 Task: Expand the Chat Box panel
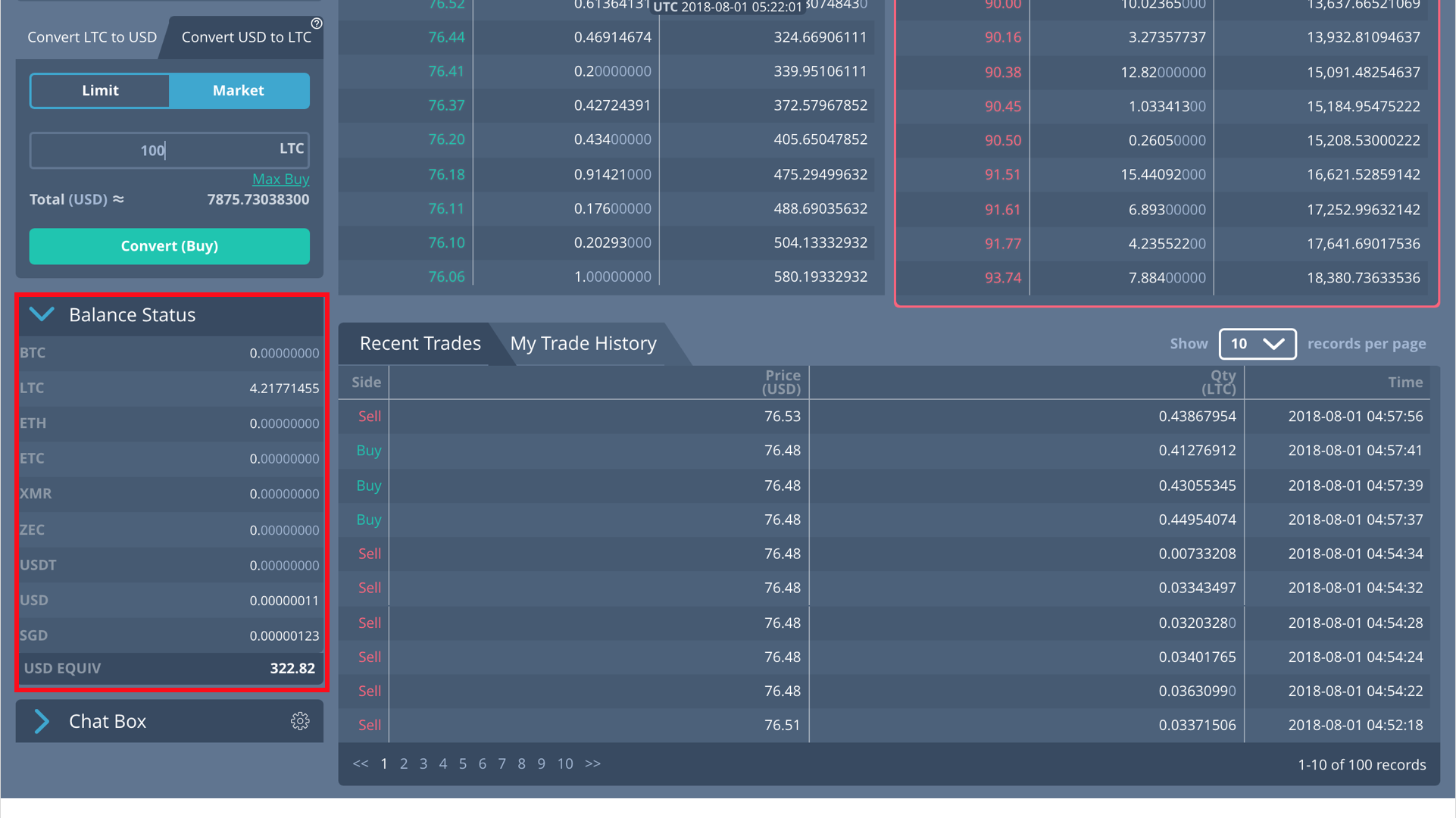(x=42, y=721)
